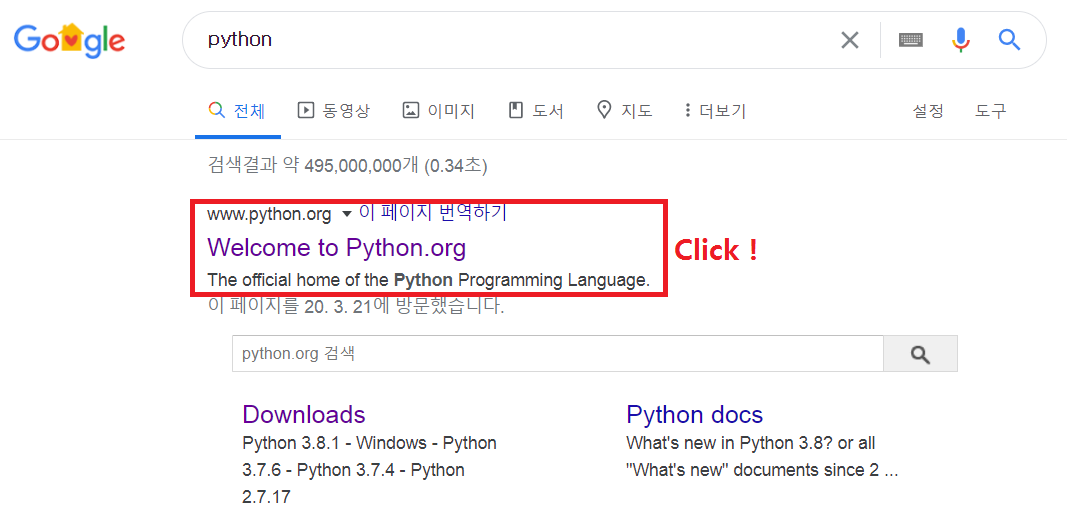Open 도구 options
Screen dimensions: 1067x517
(990, 111)
